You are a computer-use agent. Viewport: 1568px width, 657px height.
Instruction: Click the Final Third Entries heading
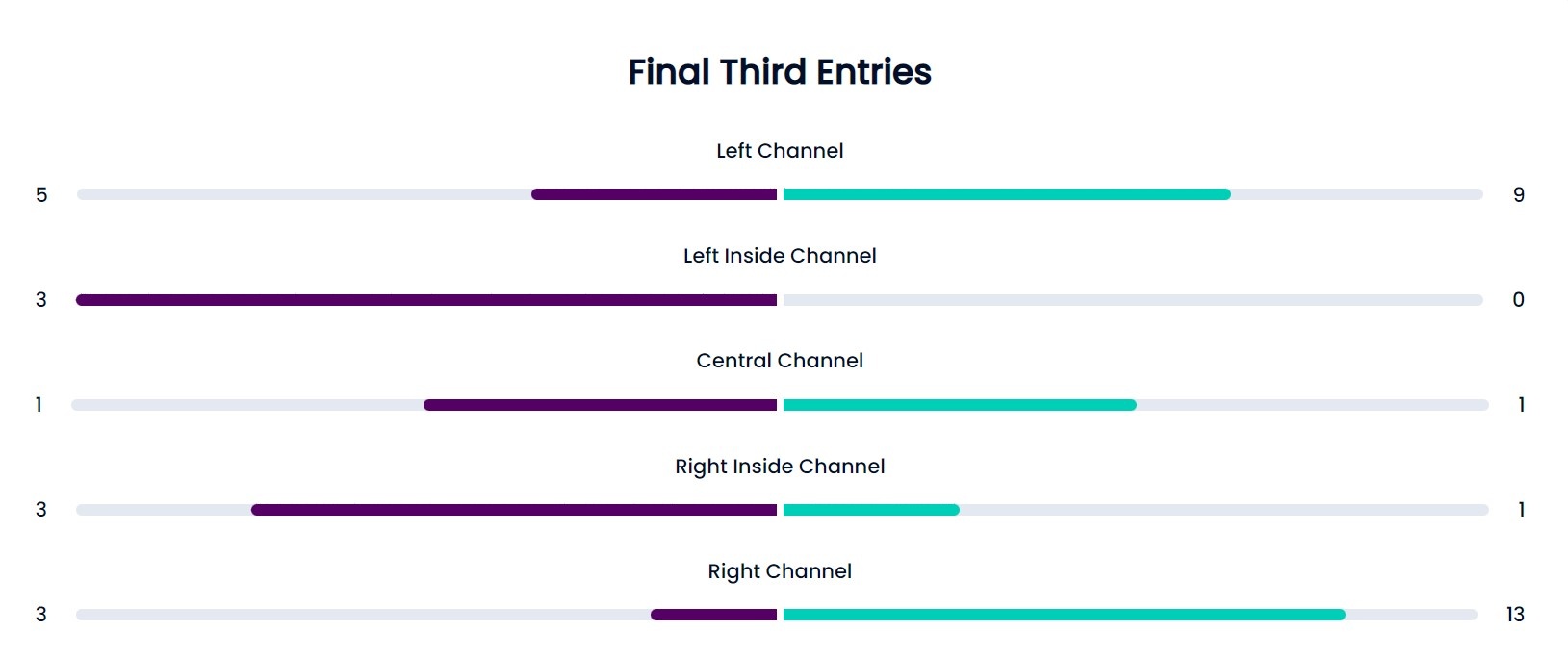[x=780, y=72]
